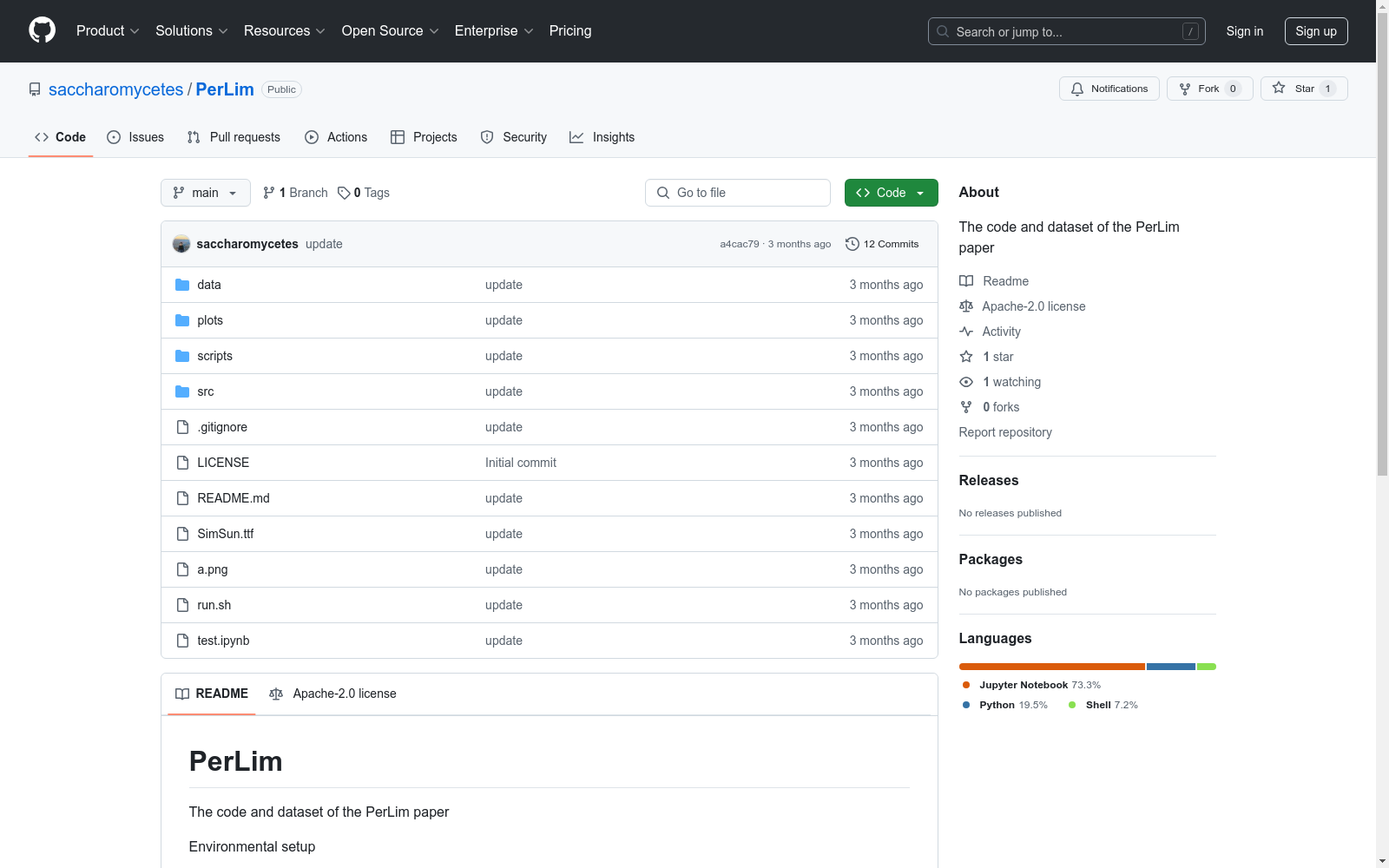The width and height of the screenshot is (1389, 868).
Task: Expand the Product menu
Action: pos(108,31)
